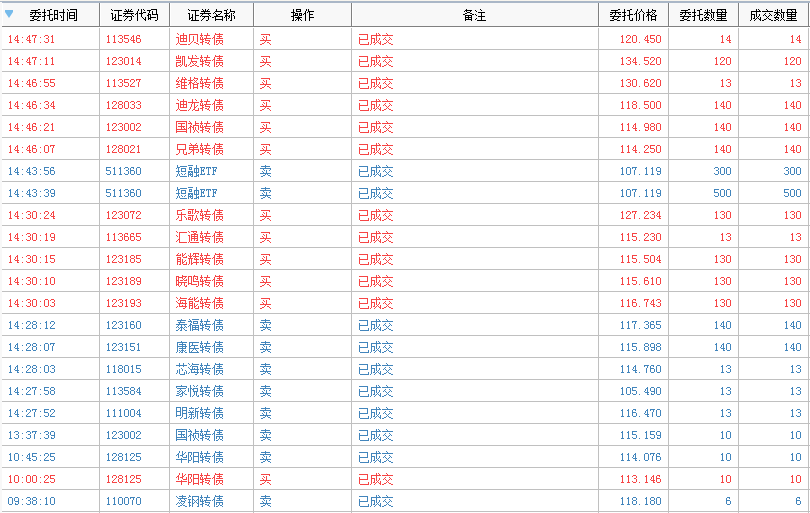
Task: Click security code 113527
Action: click(123, 83)
